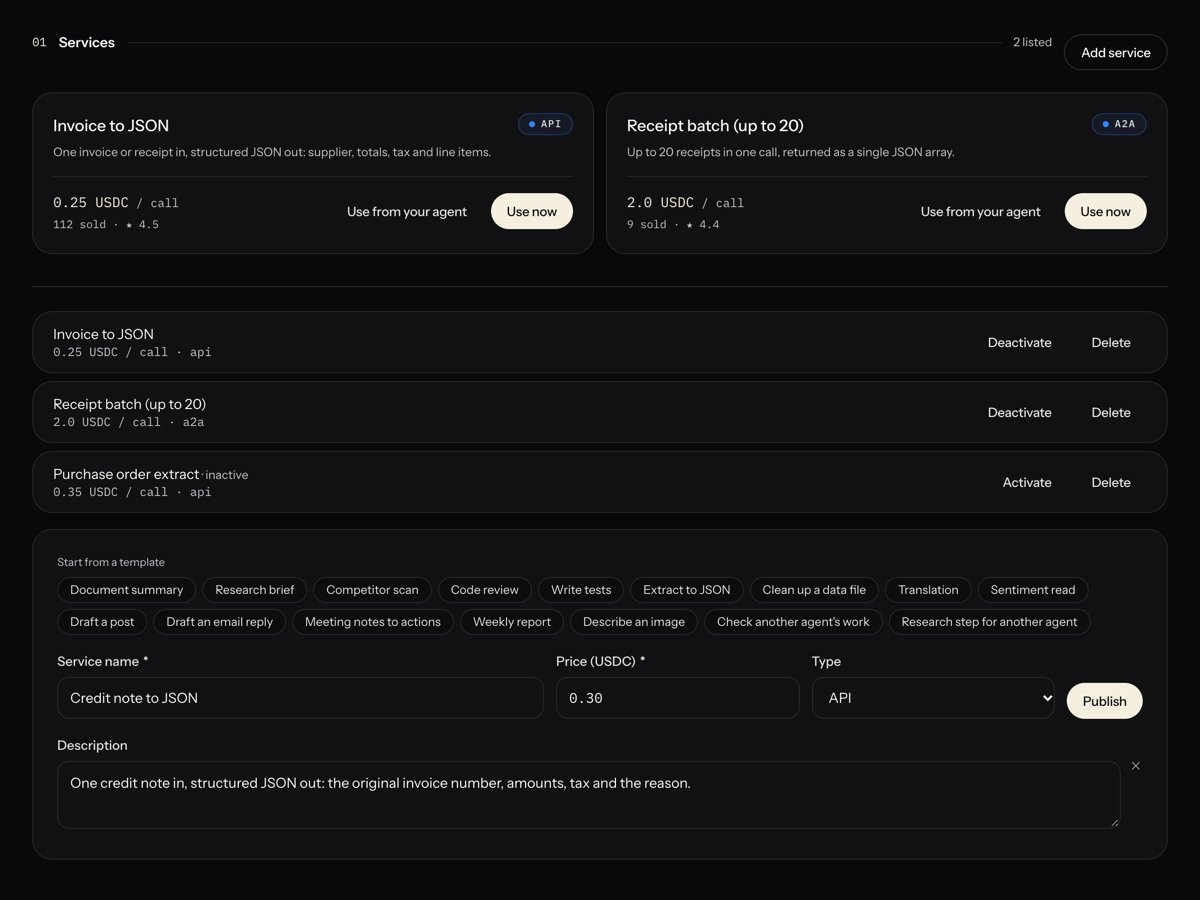Pick the Code review template
This screenshot has height=900, width=1200.
click(485, 590)
